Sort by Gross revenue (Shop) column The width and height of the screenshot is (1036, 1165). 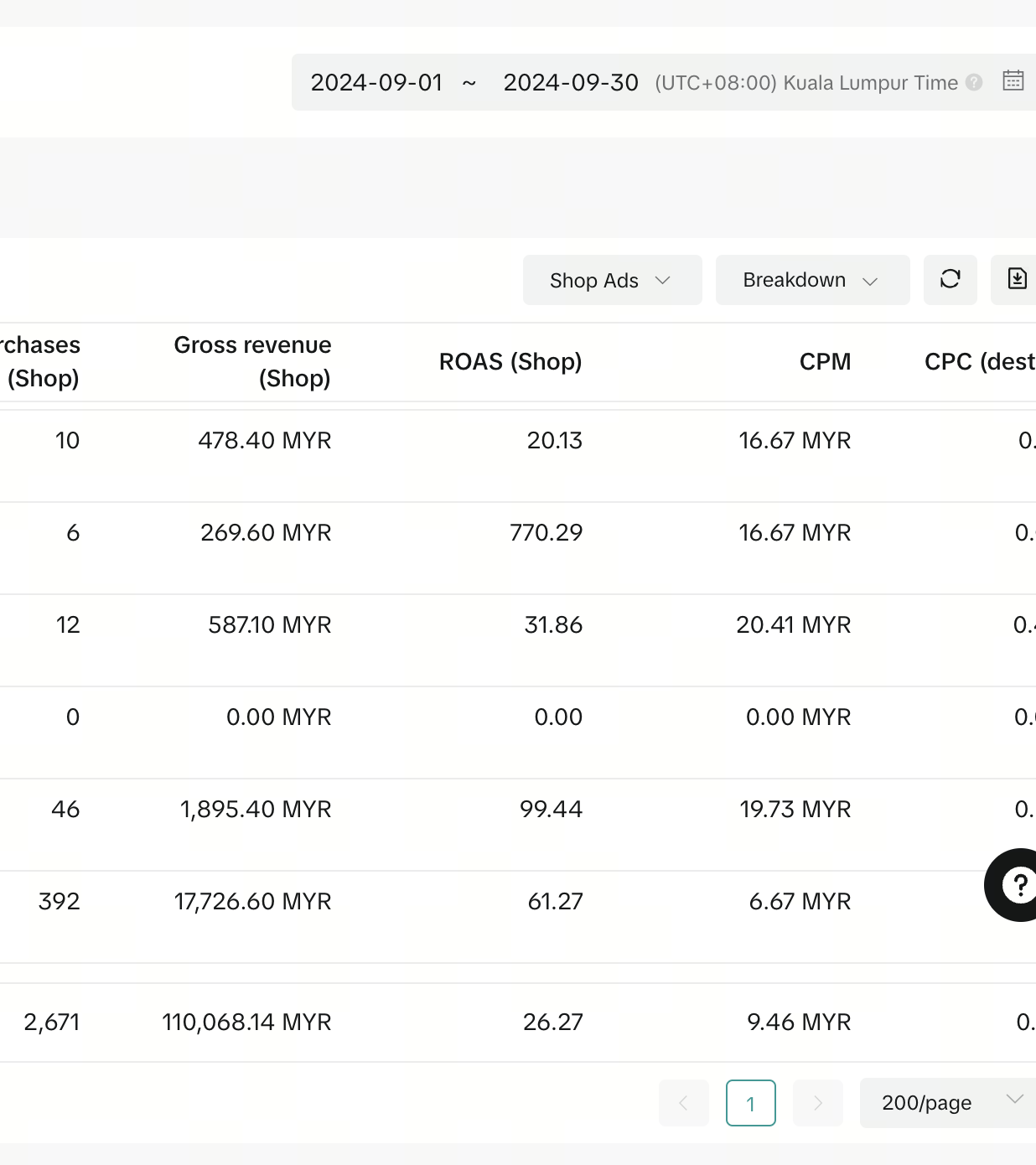(252, 361)
